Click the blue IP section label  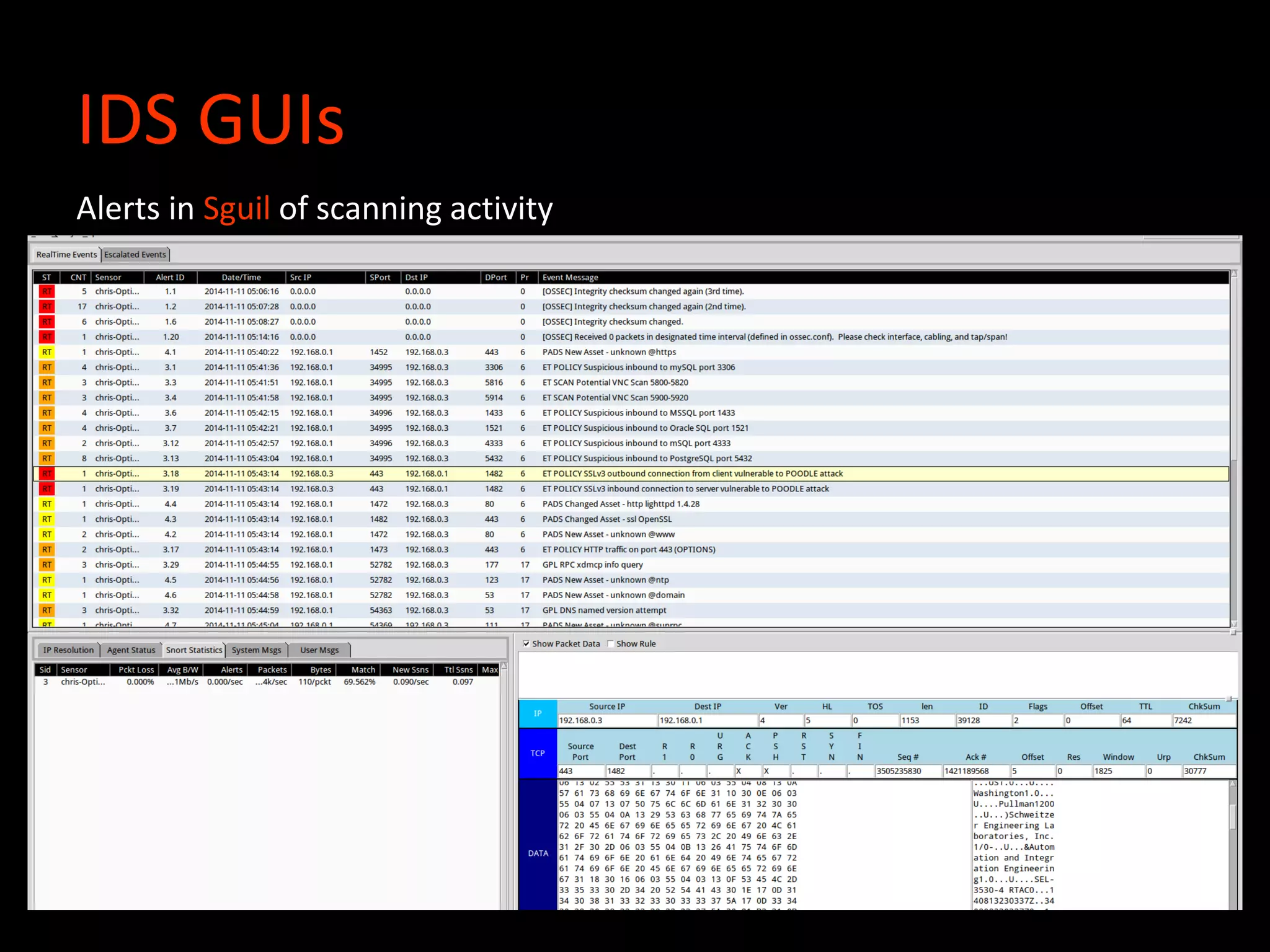coord(538,713)
